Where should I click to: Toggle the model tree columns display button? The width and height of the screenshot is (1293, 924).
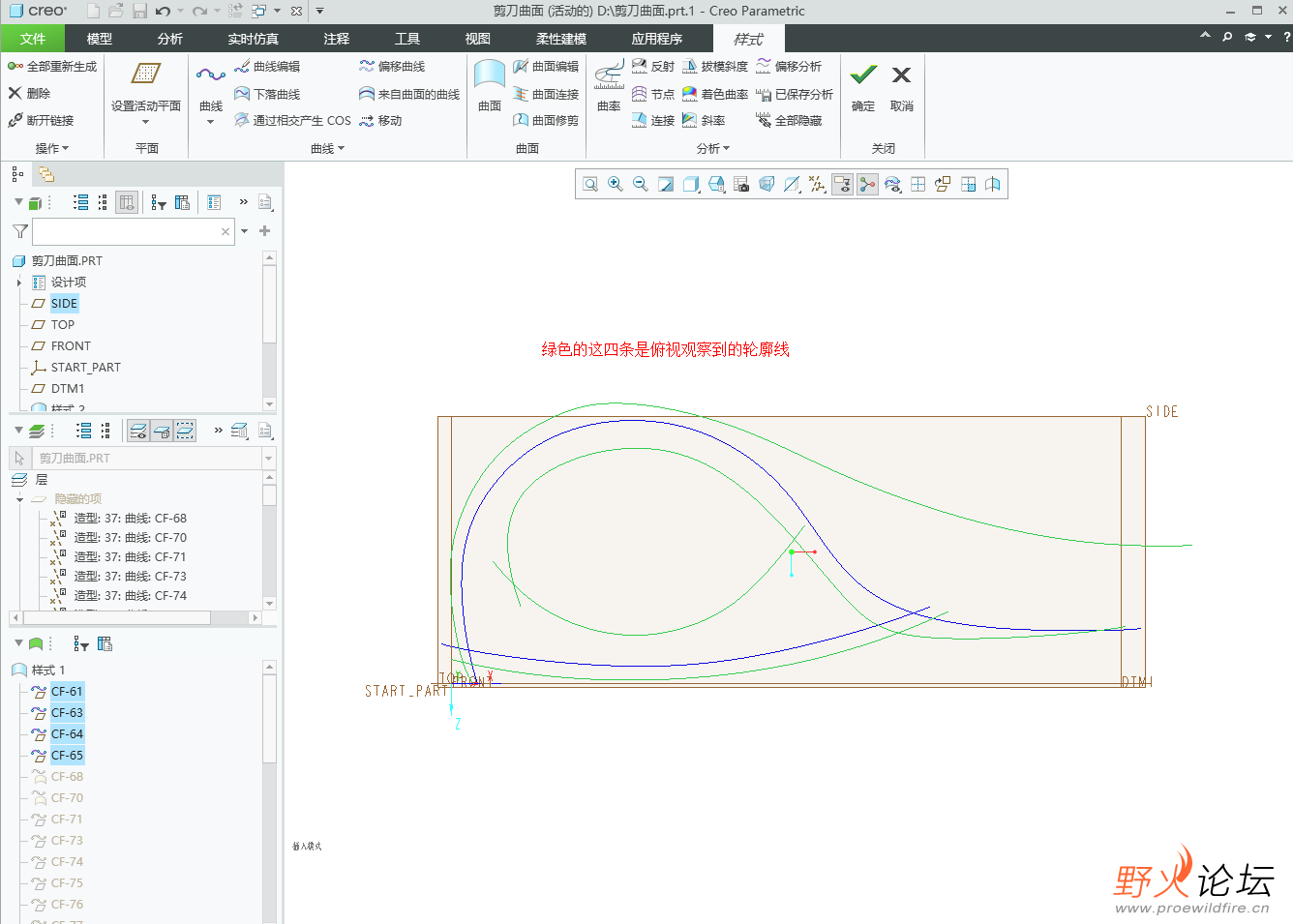click(126, 202)
